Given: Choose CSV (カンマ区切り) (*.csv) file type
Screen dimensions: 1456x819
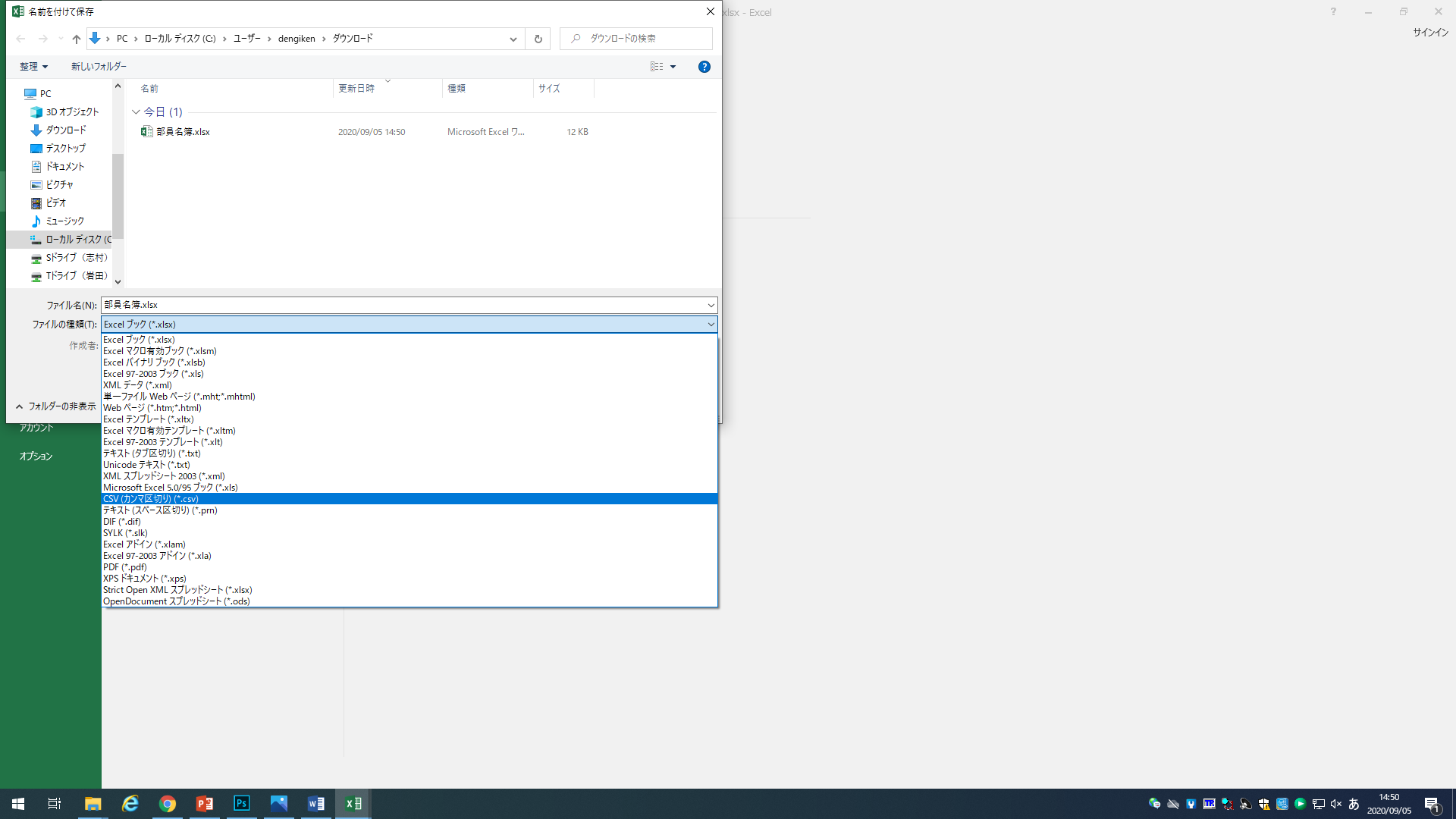Looking at the screenshot, I should coord(409,499).
